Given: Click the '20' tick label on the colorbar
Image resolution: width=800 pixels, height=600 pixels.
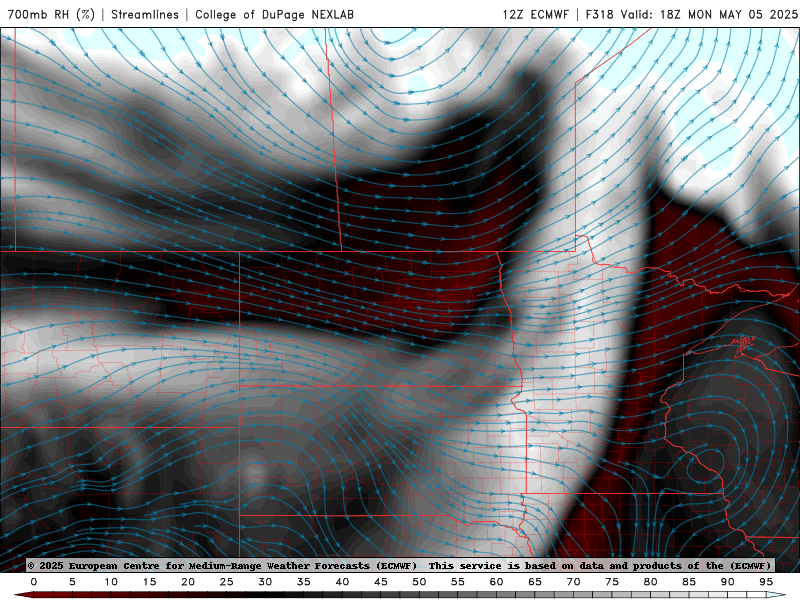Looking at the screenshot, I should (x=188, y=582).
